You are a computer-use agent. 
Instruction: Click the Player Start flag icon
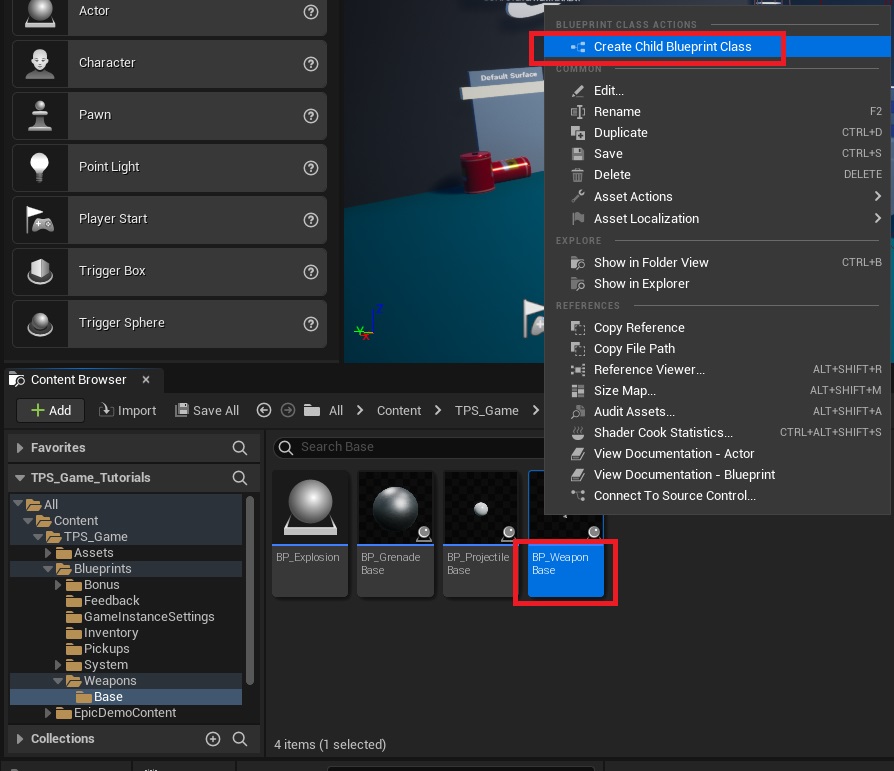[x=40, y=219]
